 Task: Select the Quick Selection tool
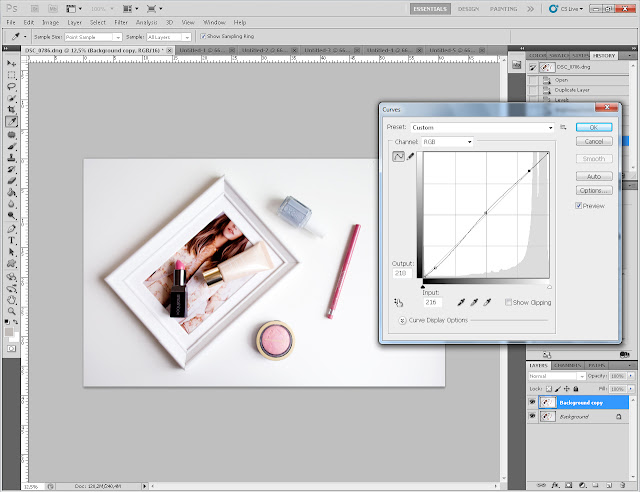[x=11, y=98]
